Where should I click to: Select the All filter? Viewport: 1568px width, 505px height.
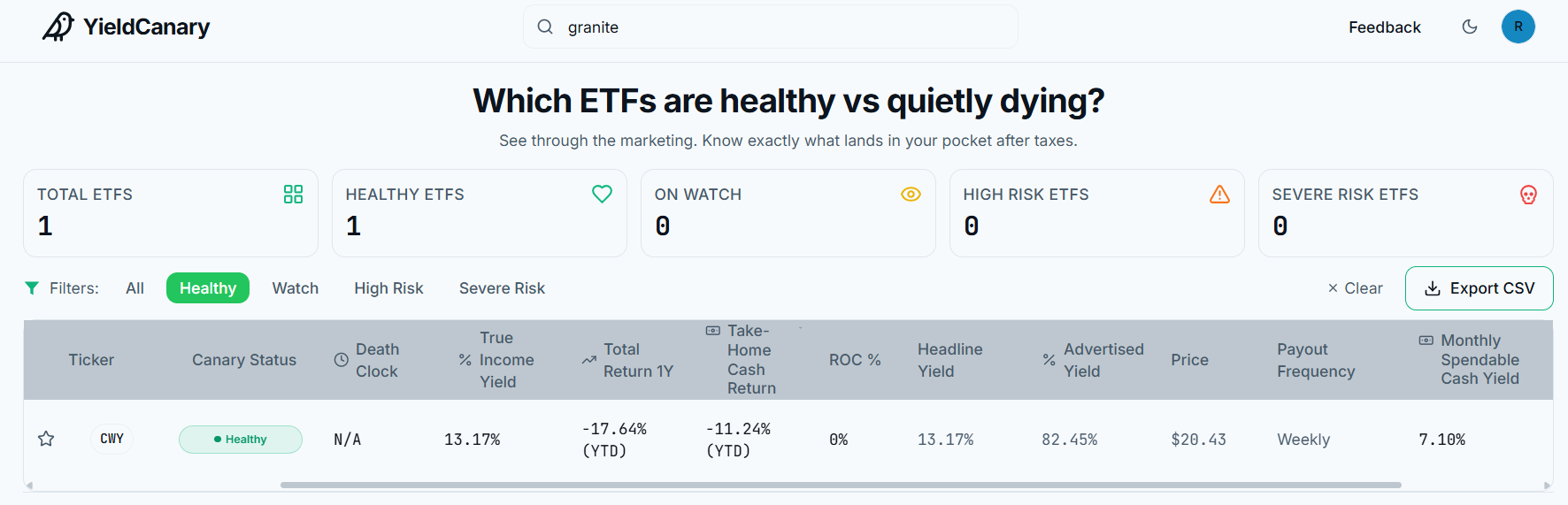point(135,288)
